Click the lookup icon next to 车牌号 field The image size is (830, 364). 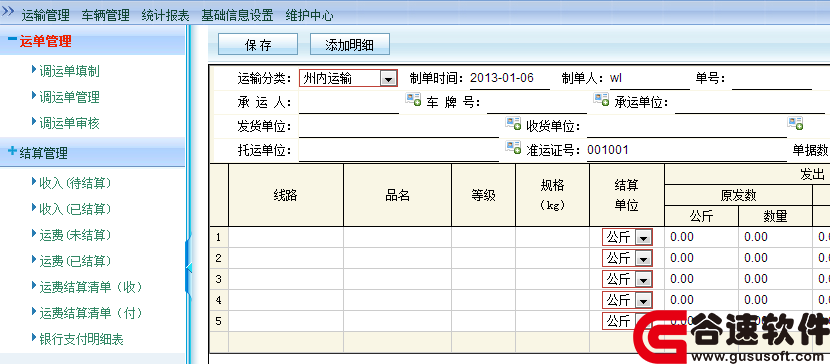pyautogui.click(x=601, y=99)
